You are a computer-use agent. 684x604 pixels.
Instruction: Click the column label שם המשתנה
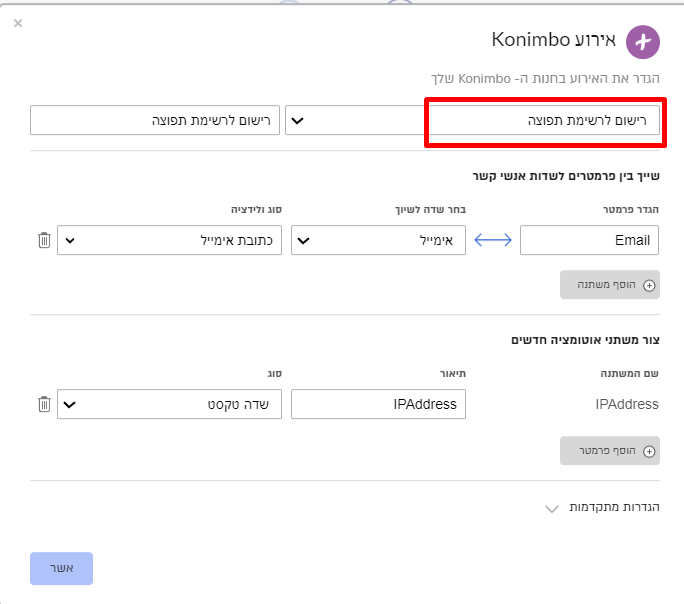[x=629, y=374]
